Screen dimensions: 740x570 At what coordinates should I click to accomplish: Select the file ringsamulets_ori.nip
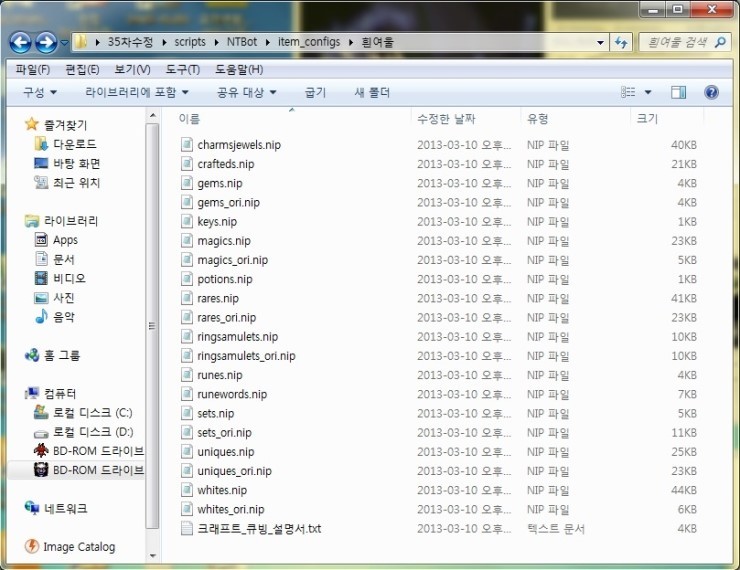click(x=246, y=356)
